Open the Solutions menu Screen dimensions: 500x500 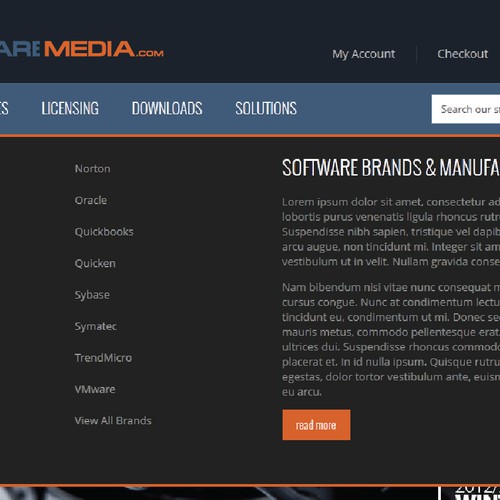266,108
